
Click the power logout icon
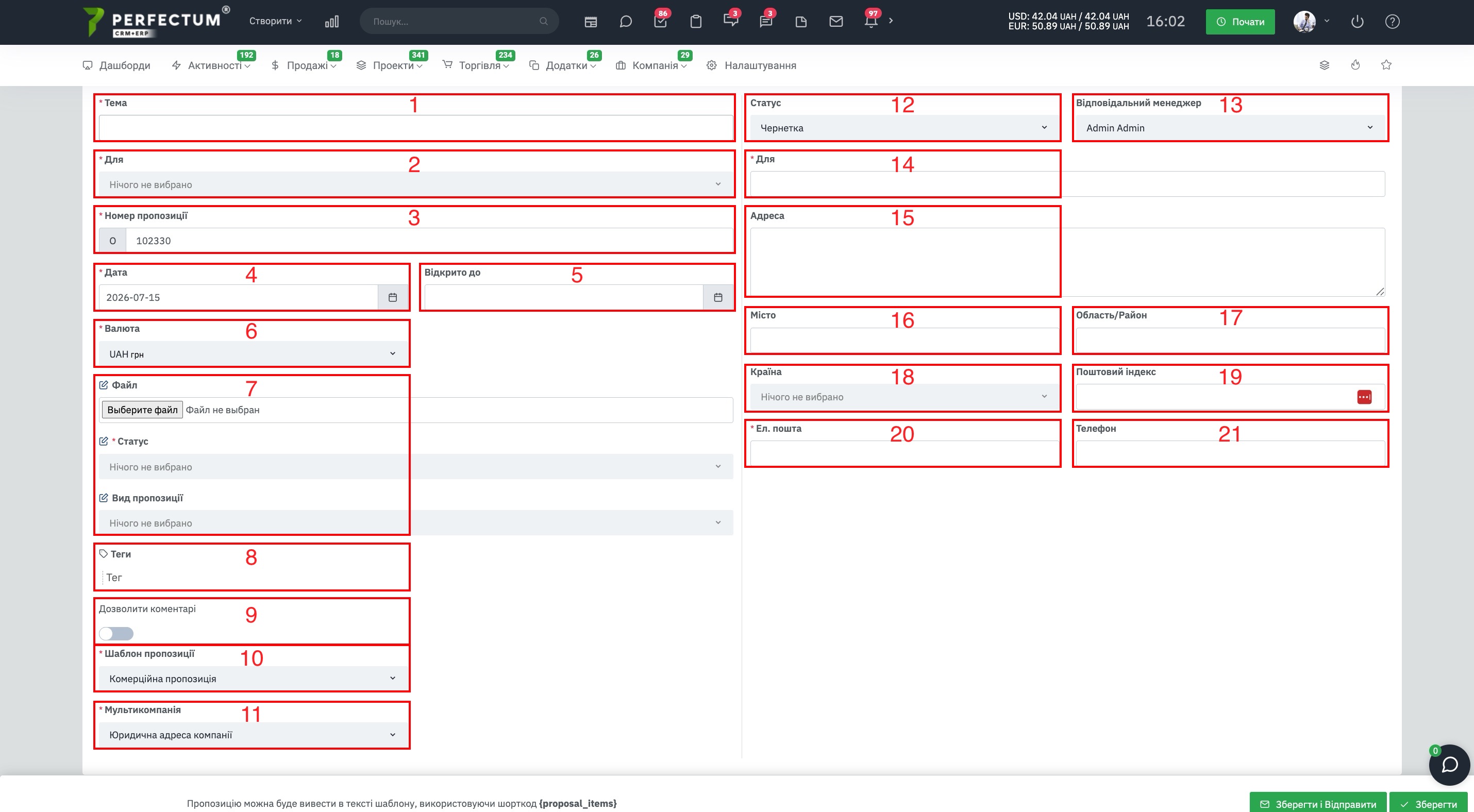pos(1358,22)
